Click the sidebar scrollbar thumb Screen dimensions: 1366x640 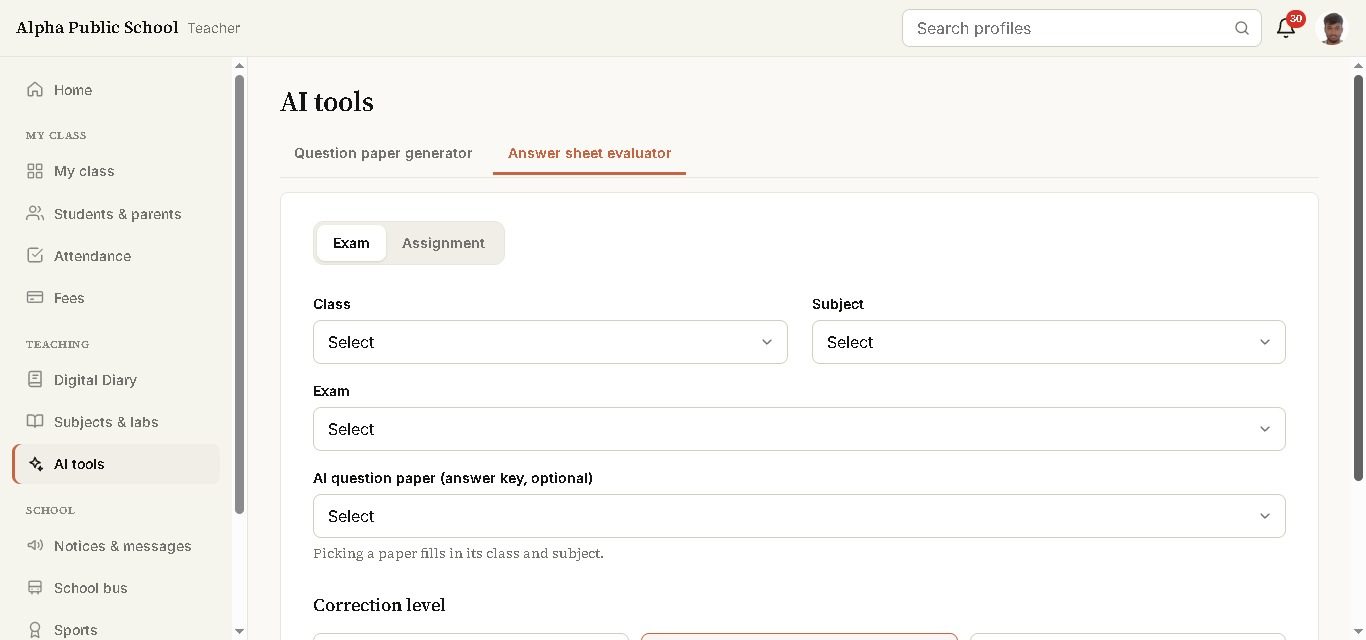click(x=239, y=295)
